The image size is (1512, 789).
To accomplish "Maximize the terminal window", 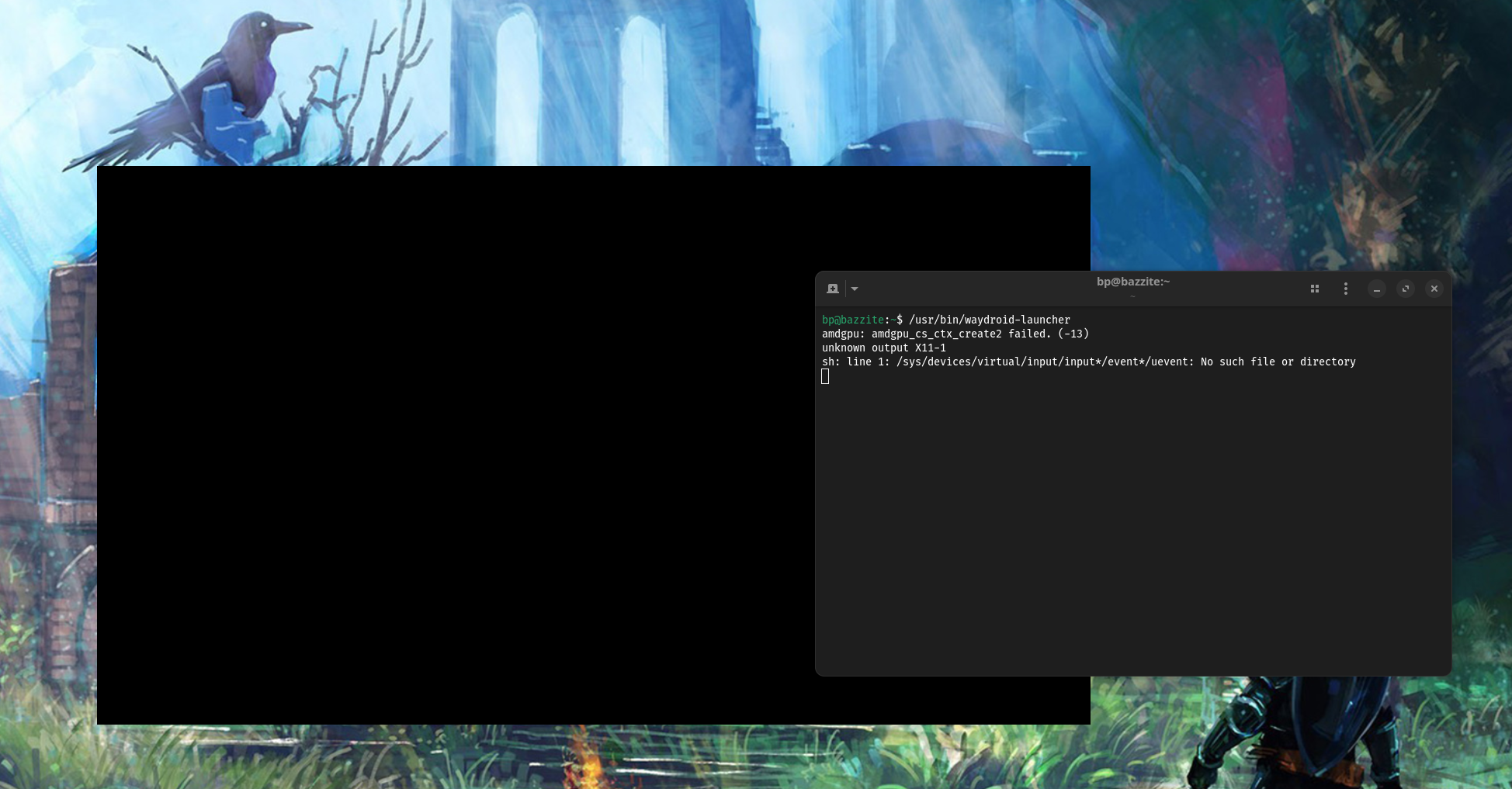I will 1406,289.
